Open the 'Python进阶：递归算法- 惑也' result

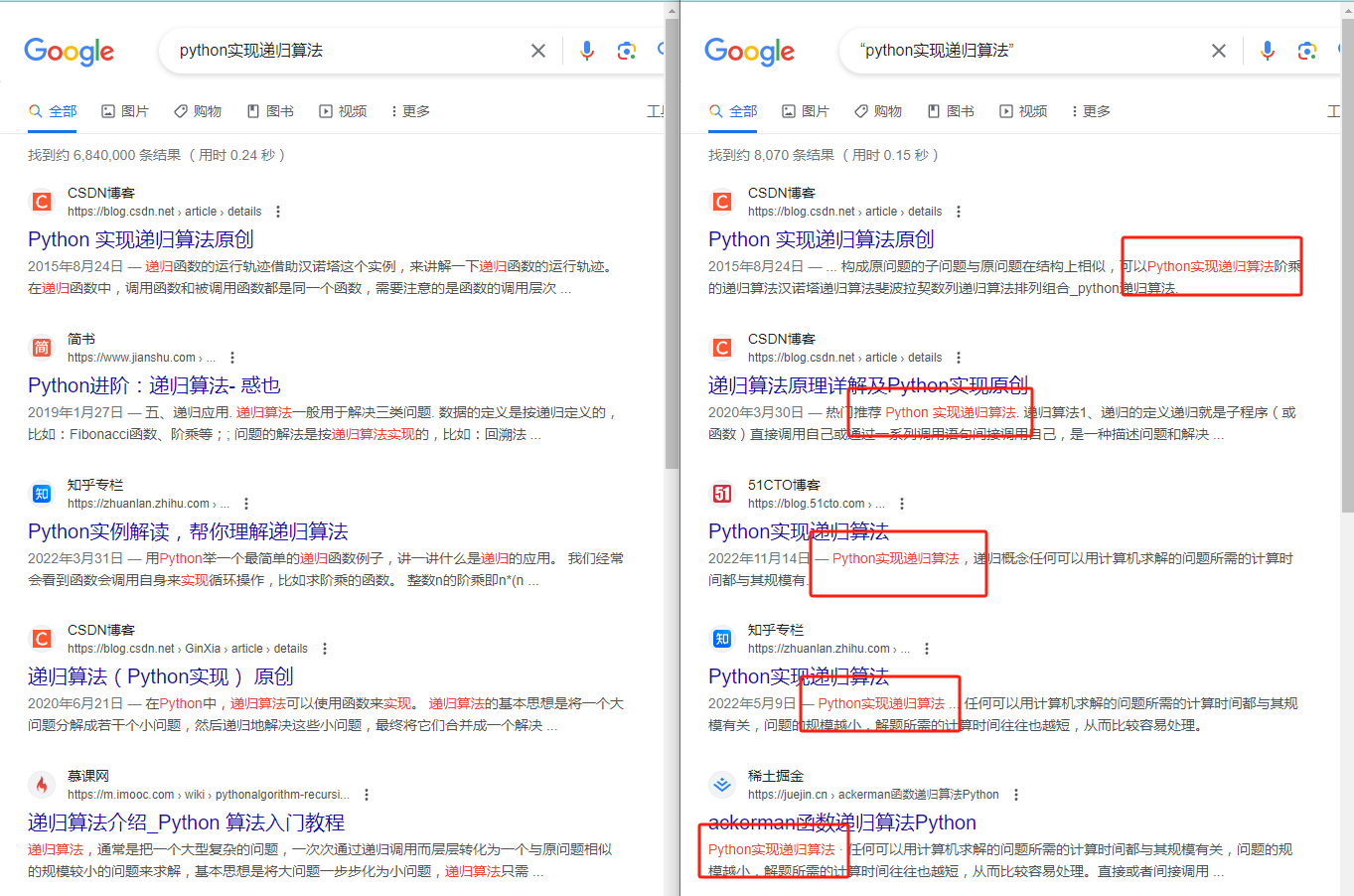[x=154, y=385]
